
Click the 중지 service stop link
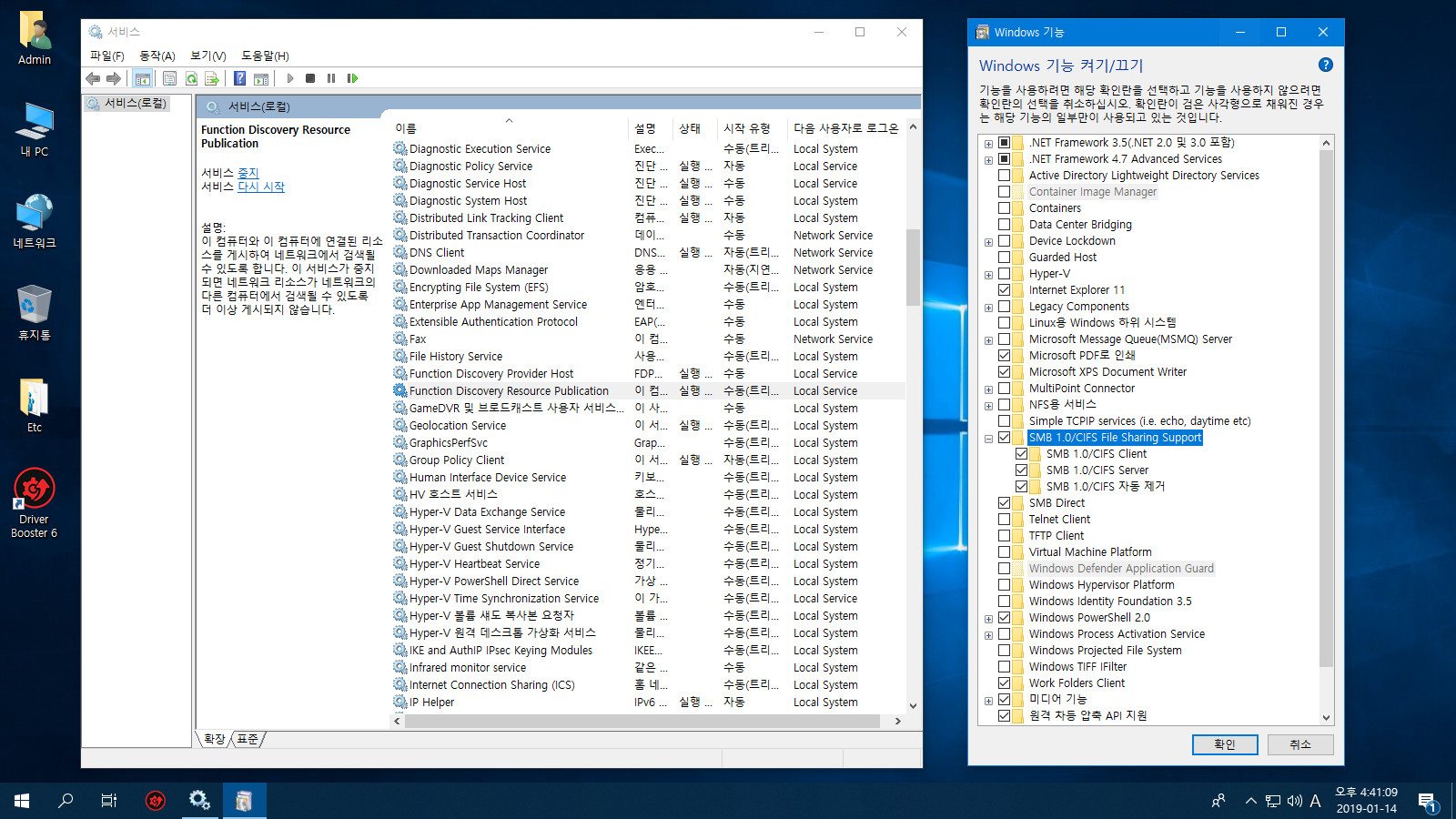tap(248, 173)
